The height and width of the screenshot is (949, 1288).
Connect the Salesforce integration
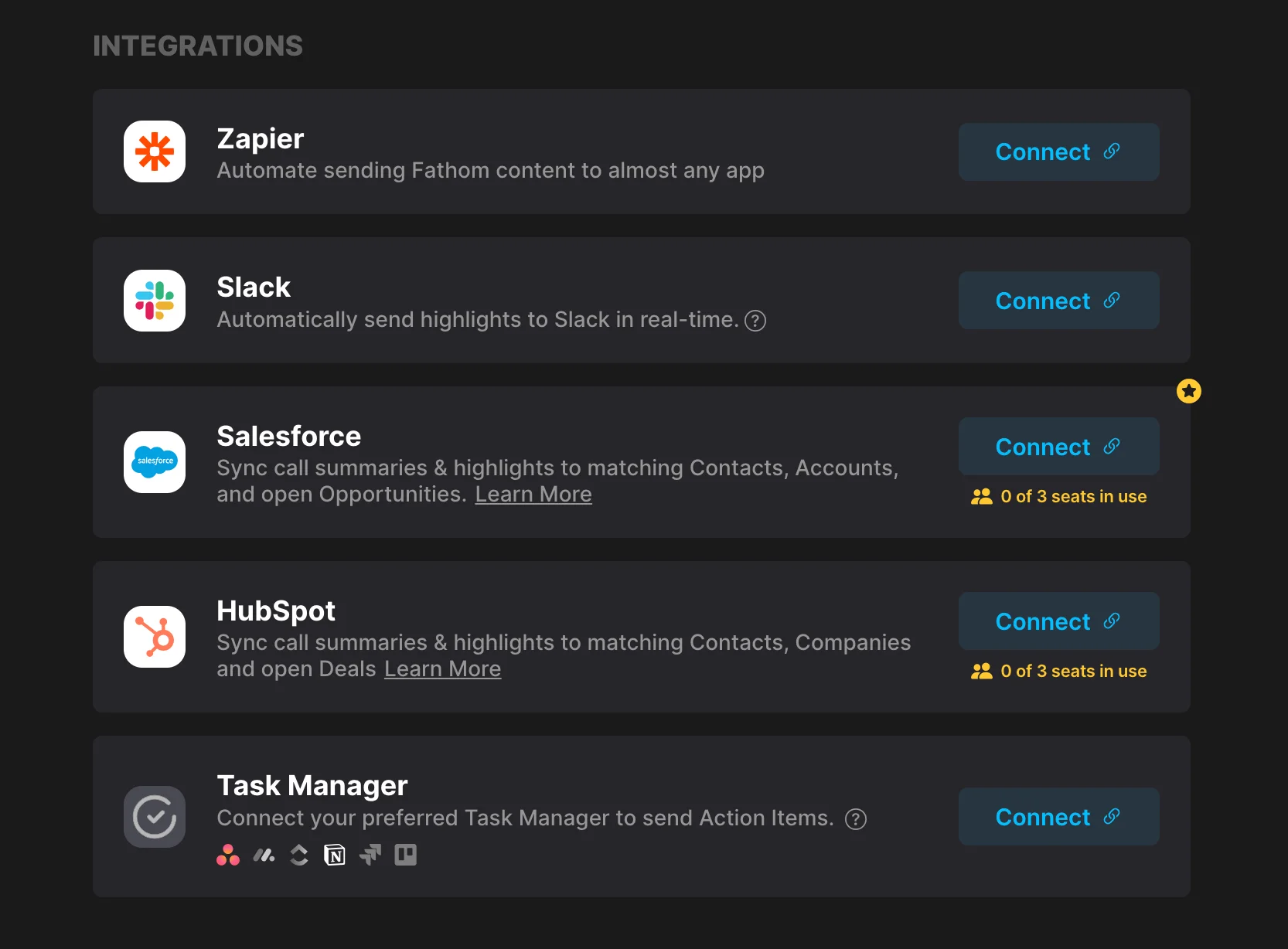[1059, 447]
